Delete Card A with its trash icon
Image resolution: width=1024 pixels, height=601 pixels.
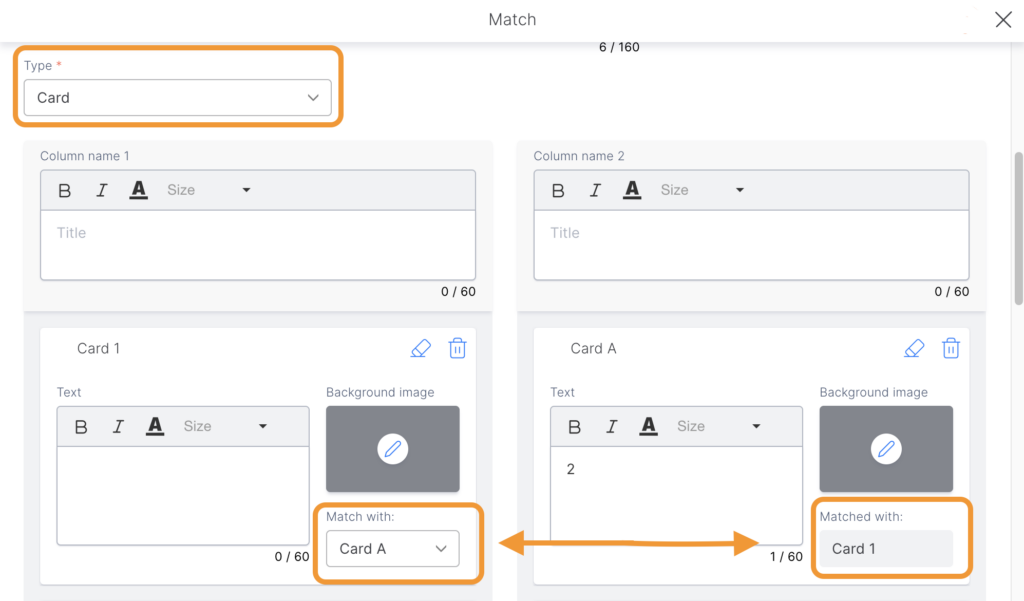(951, 348)
